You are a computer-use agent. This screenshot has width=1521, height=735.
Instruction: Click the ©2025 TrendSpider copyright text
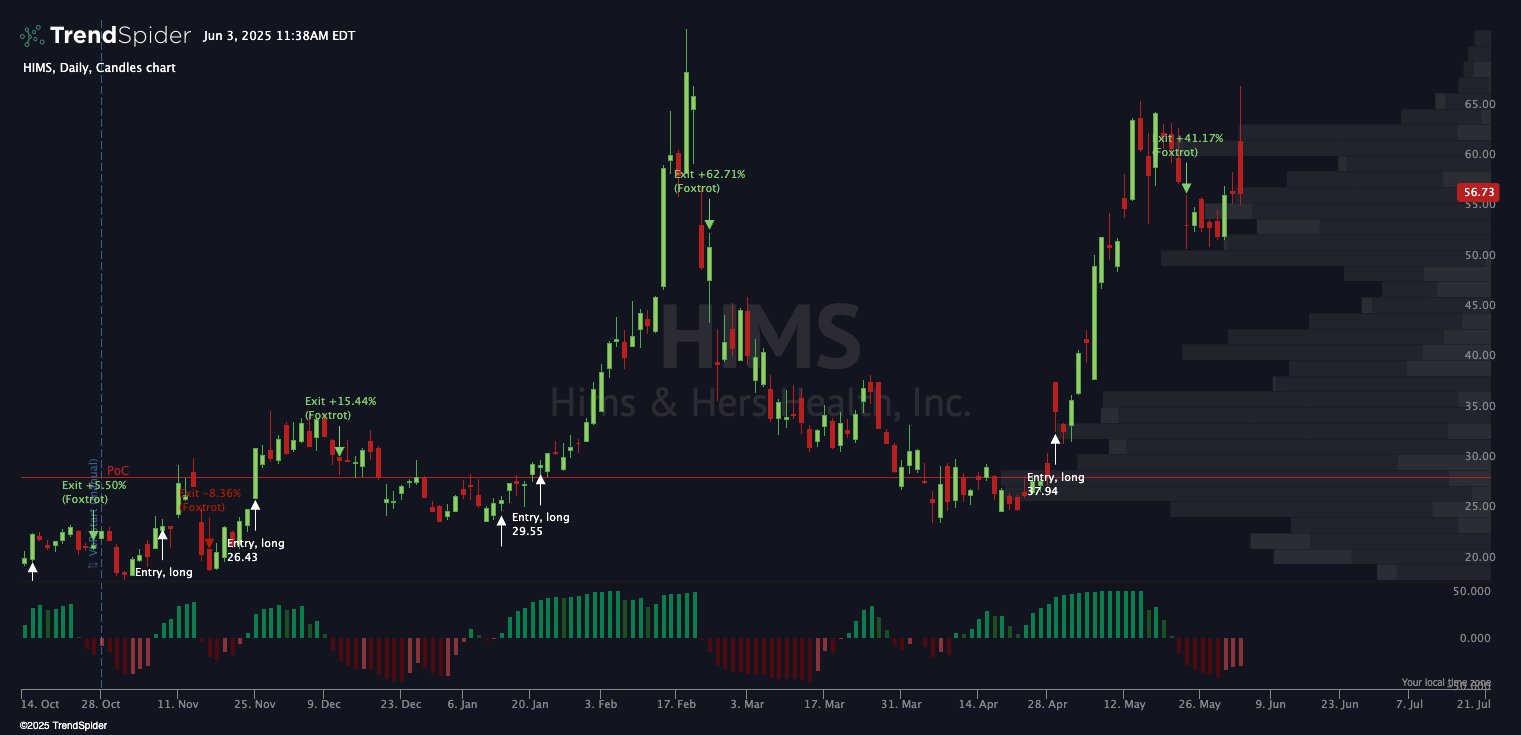63,725
